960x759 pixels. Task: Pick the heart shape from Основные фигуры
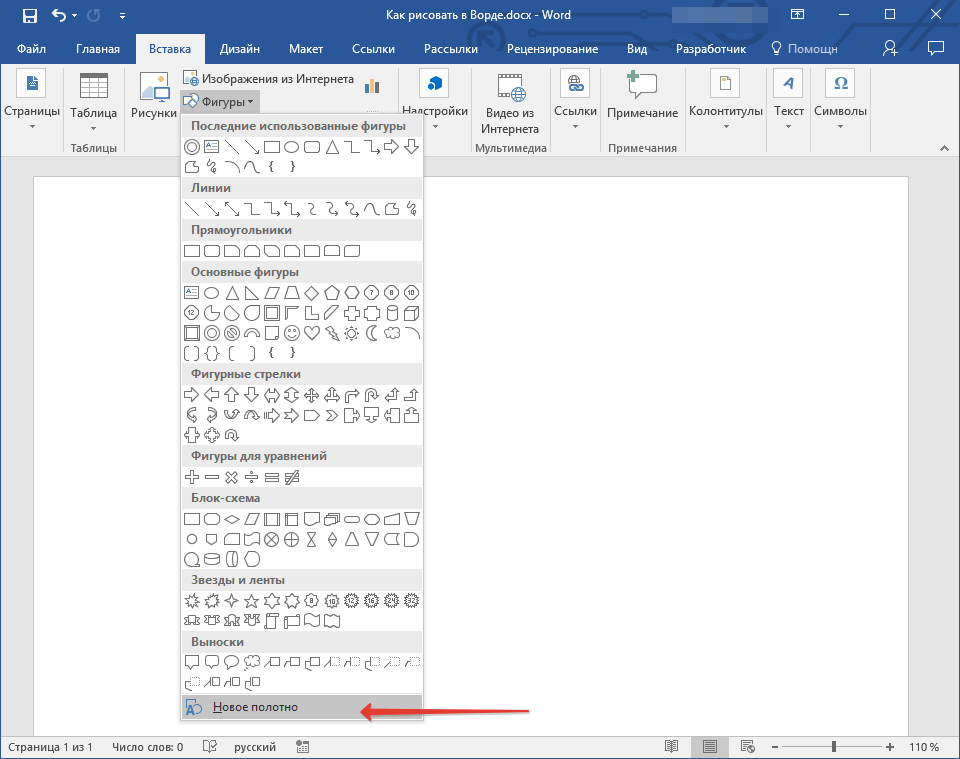click(x=311, y=333)
